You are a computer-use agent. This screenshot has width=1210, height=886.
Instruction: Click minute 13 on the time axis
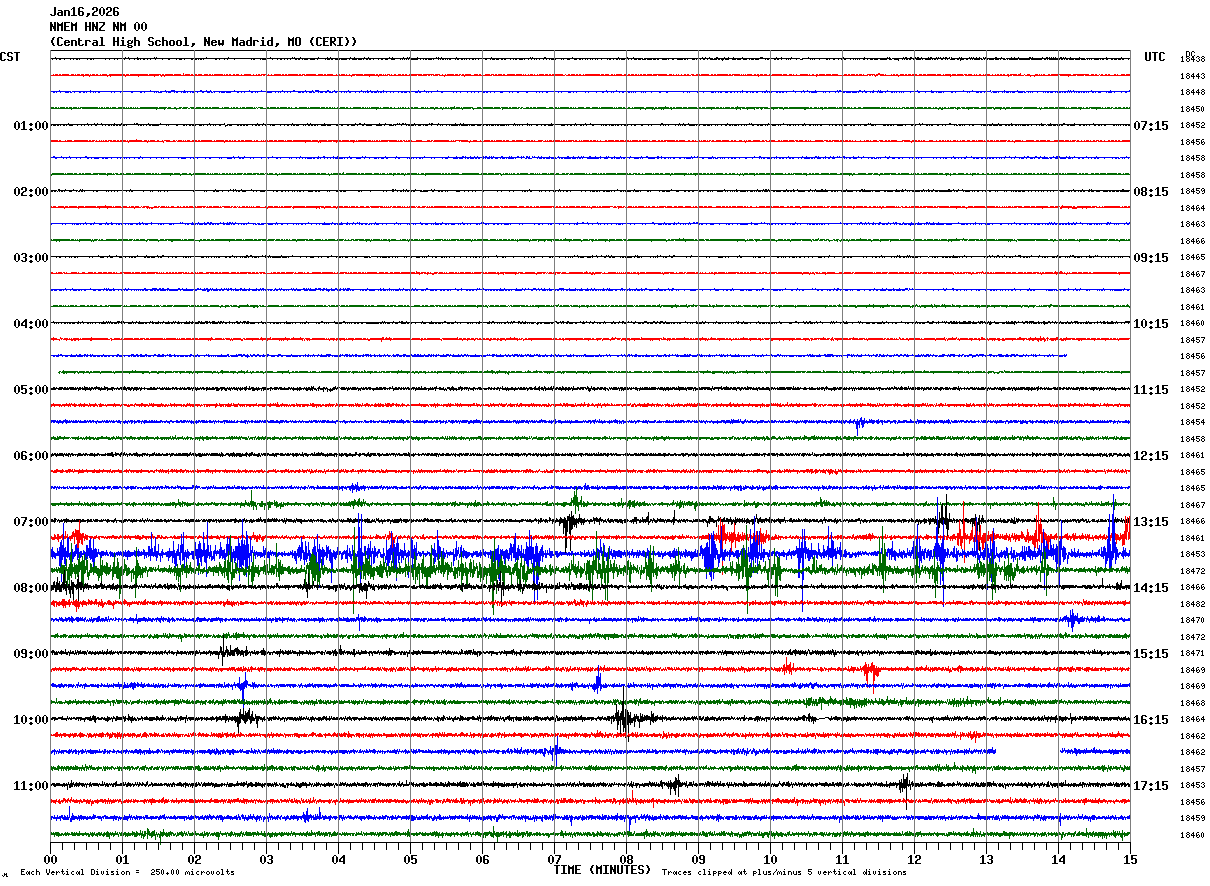click(x=986, y=859)
